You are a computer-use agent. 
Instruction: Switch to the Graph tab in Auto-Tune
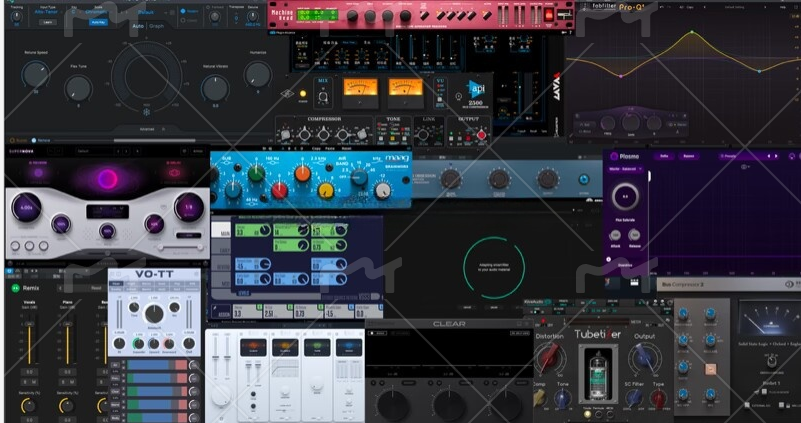click(157, 26)
